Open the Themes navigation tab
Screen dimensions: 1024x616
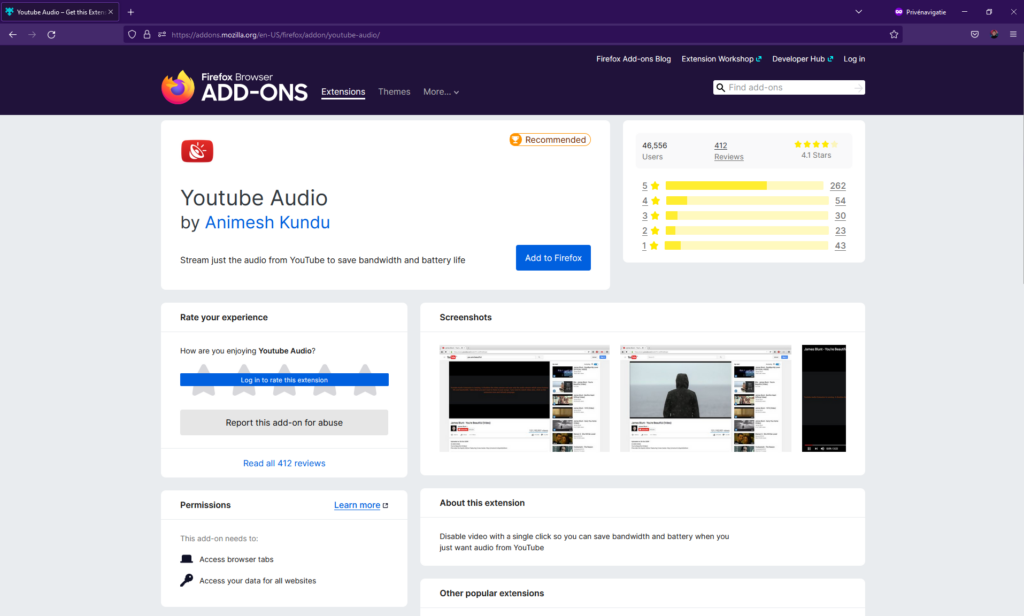(x=394, y=92)
